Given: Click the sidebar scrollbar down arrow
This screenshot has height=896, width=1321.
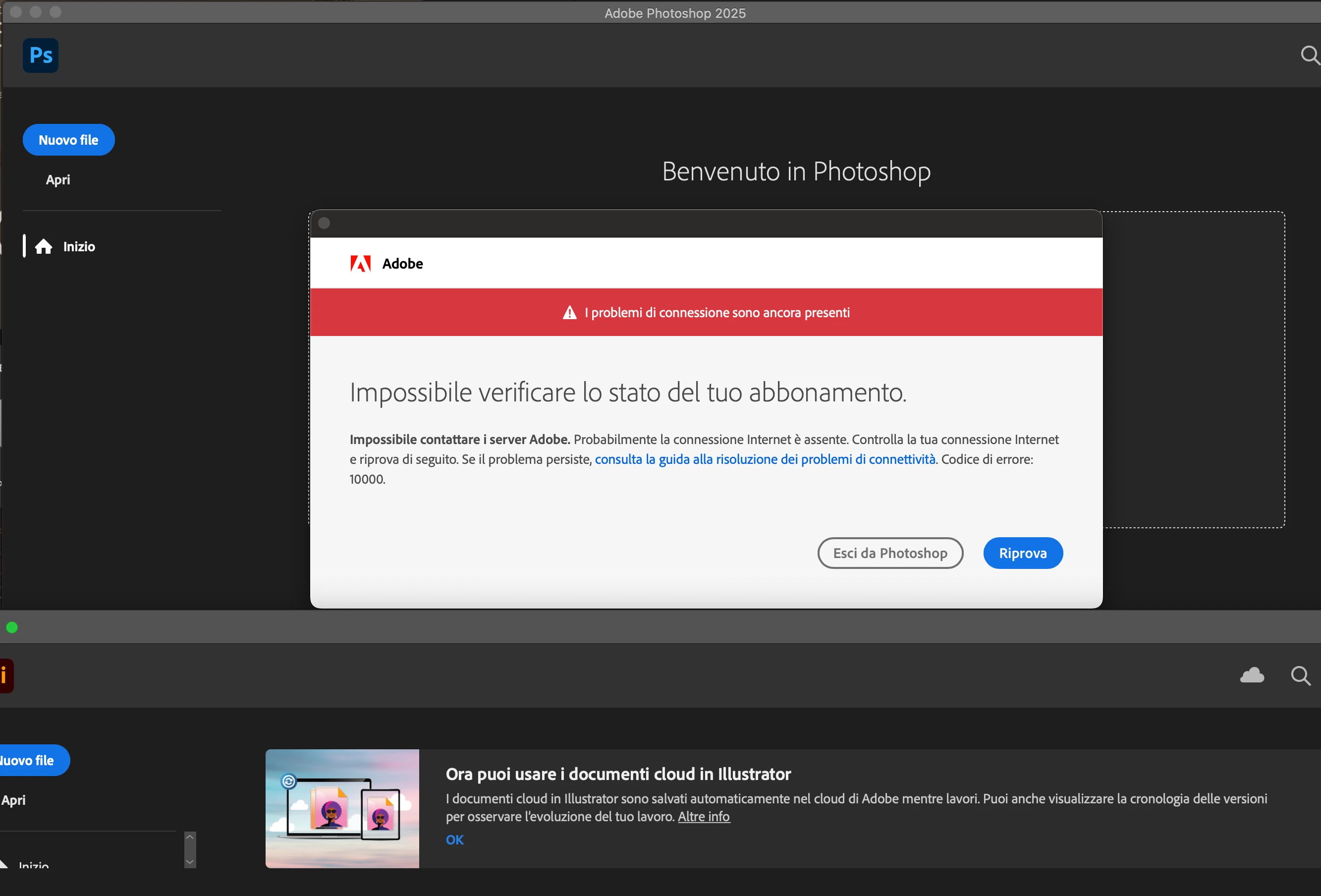Looking at the screenshot, I should [x=190, y=862].
